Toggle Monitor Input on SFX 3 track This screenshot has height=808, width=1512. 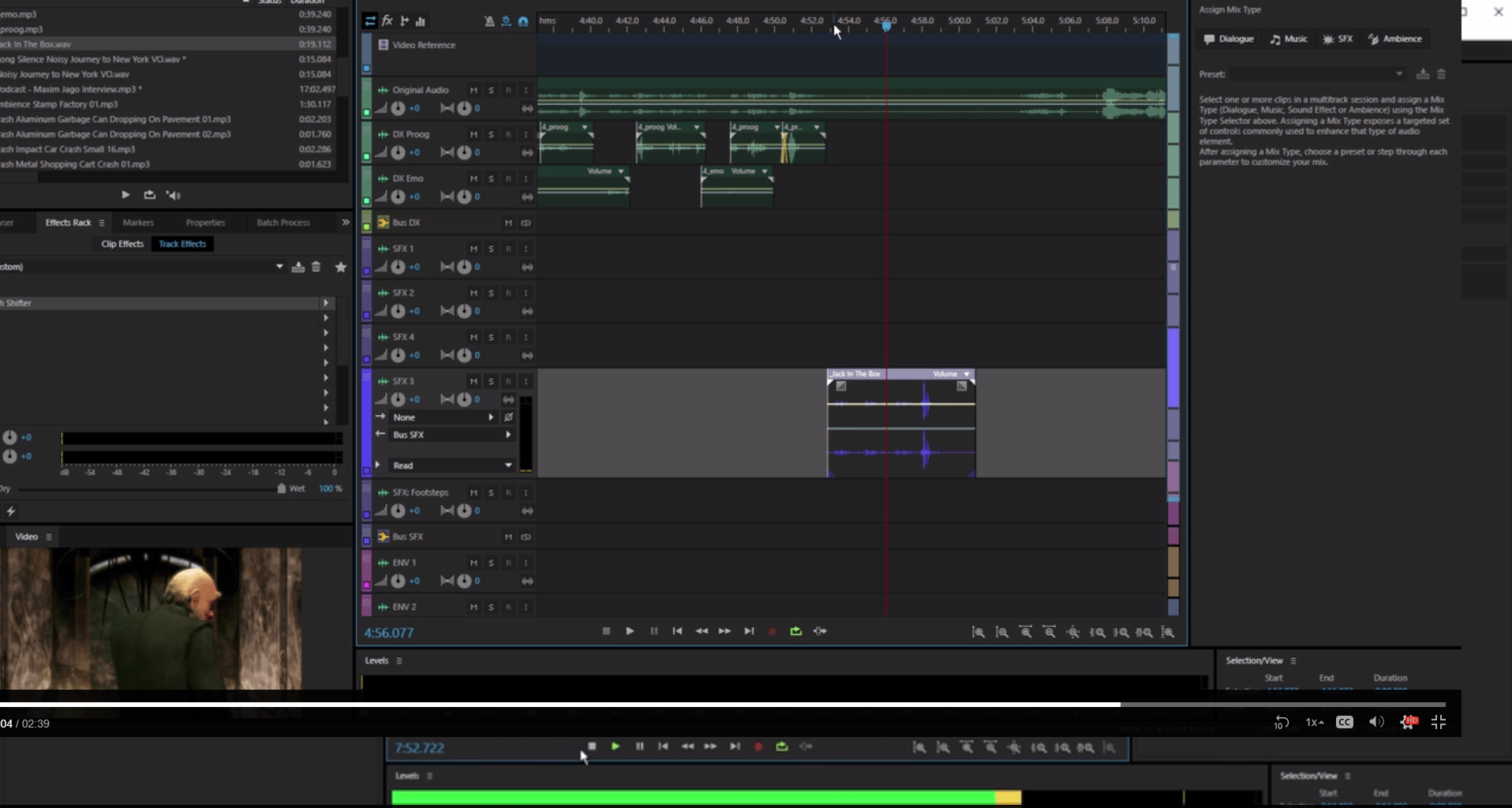(x=526, y=382)
